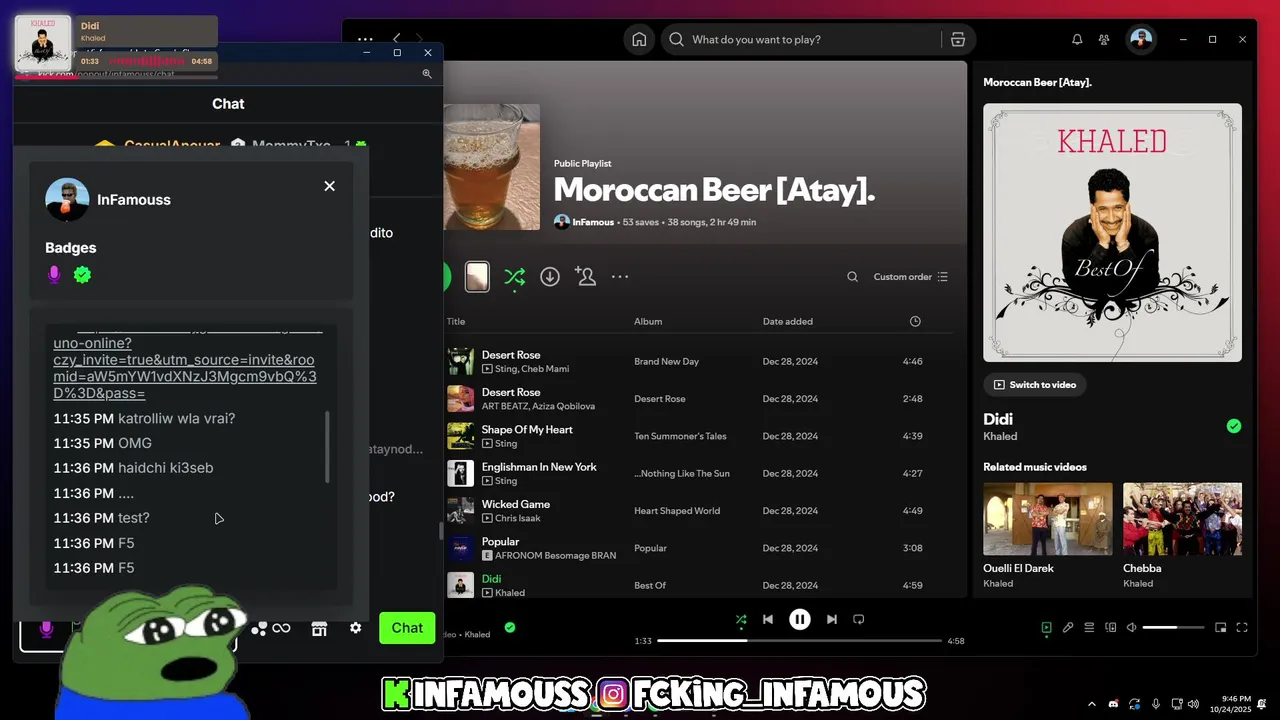Open the Windows taskbar volume icon
The width and height of the screenshot is (1280, 720).
[x=1193, y=704]
